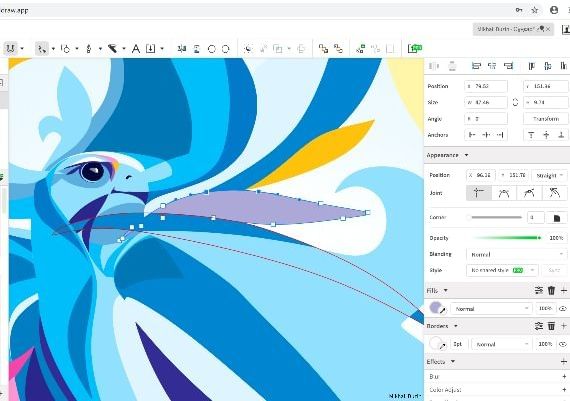Click the group nodes toolbar icon
The image size is (570, 401).
[x=361, y=49]
